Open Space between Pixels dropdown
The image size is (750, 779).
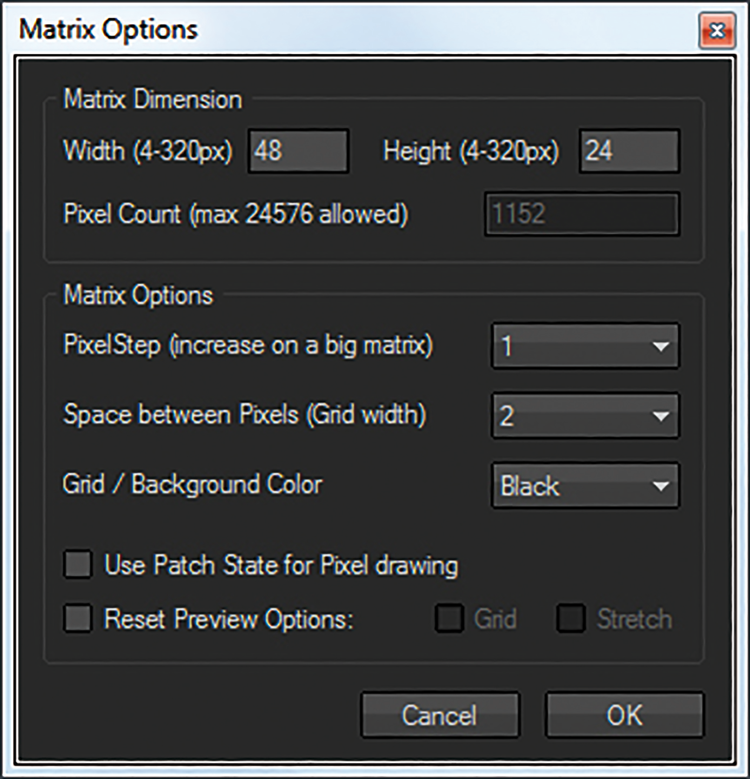coord(585,415)
